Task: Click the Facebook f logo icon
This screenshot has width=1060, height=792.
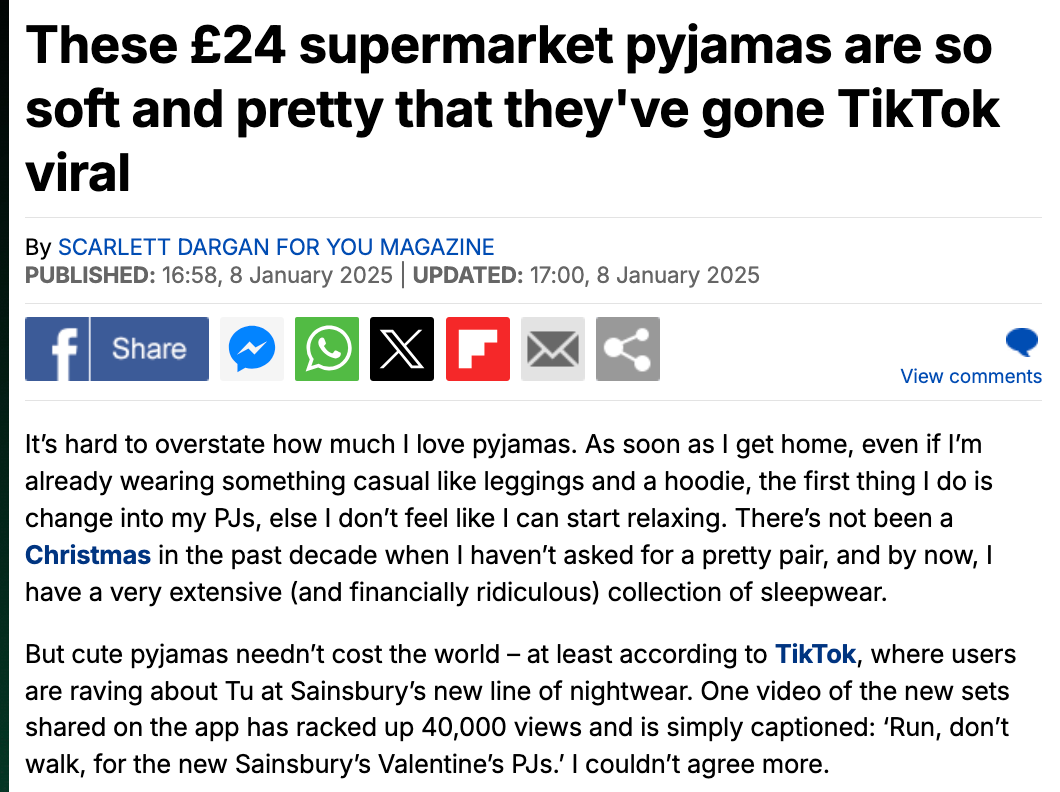Action: click(x=57, y=349)
